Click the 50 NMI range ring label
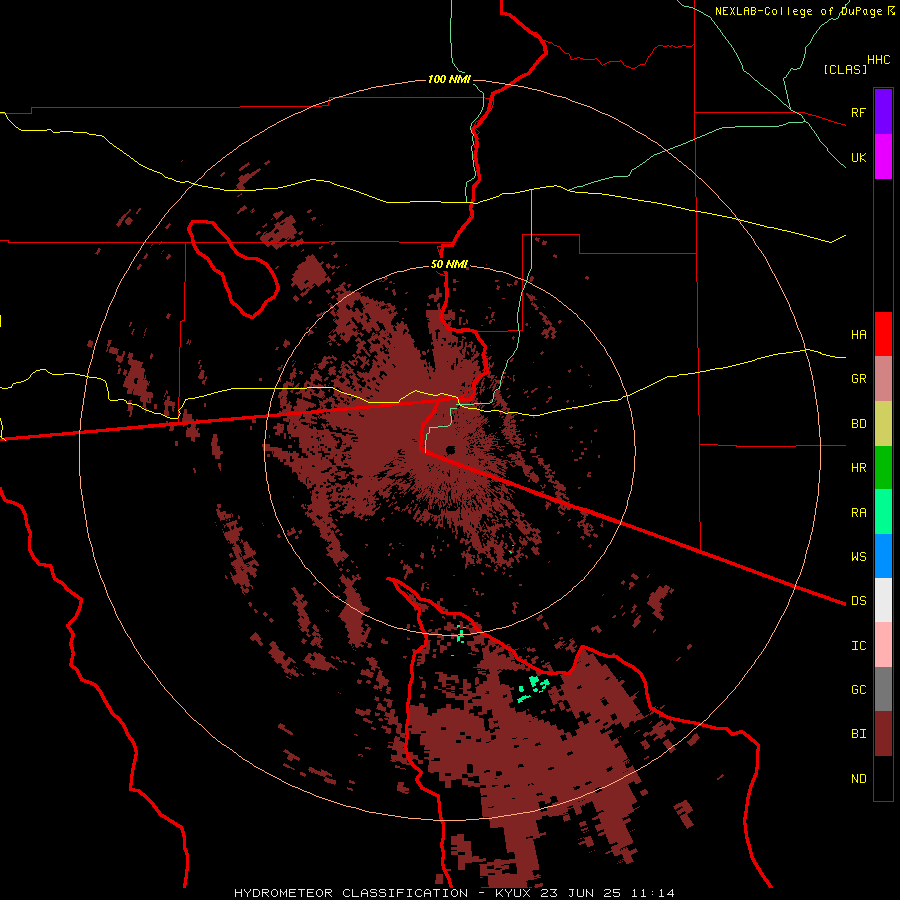 [x=449, y=264]
